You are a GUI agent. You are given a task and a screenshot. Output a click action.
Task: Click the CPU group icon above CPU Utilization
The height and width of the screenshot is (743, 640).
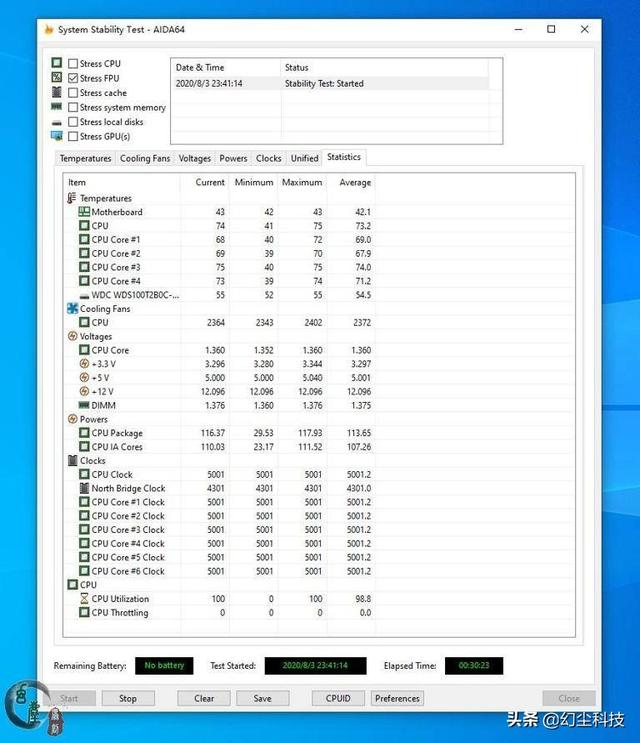(72, 585)
